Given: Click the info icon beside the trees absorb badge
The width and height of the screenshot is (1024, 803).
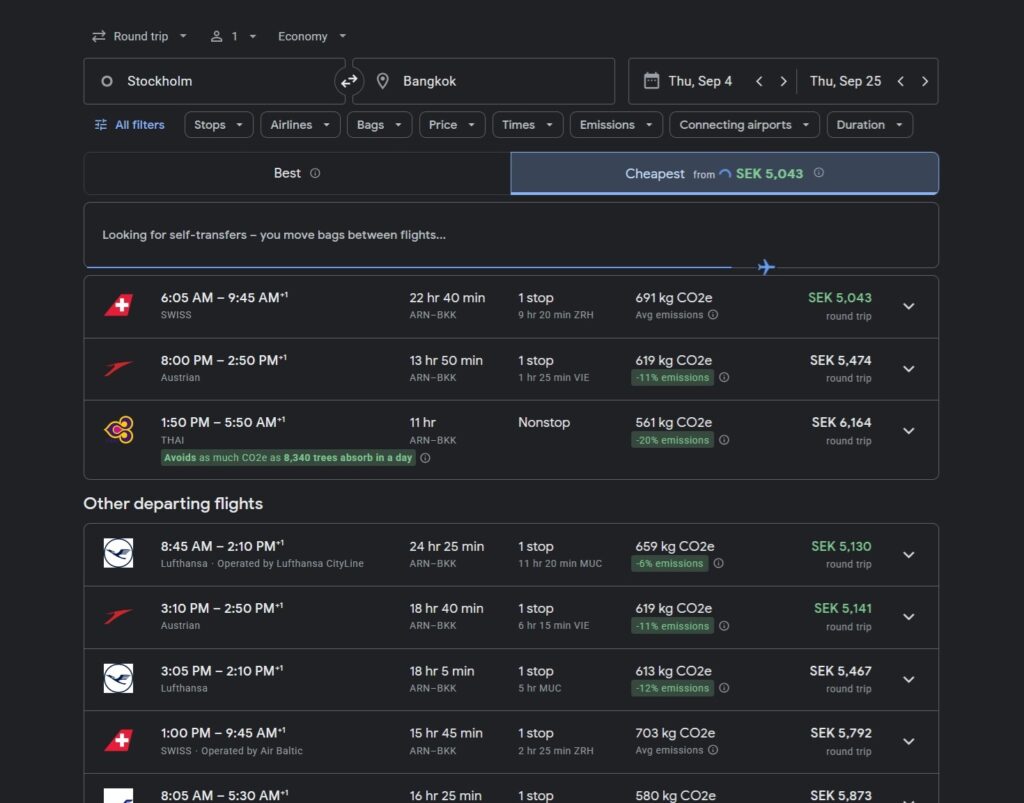Looking at the screenshot, I should pos(425,458).
